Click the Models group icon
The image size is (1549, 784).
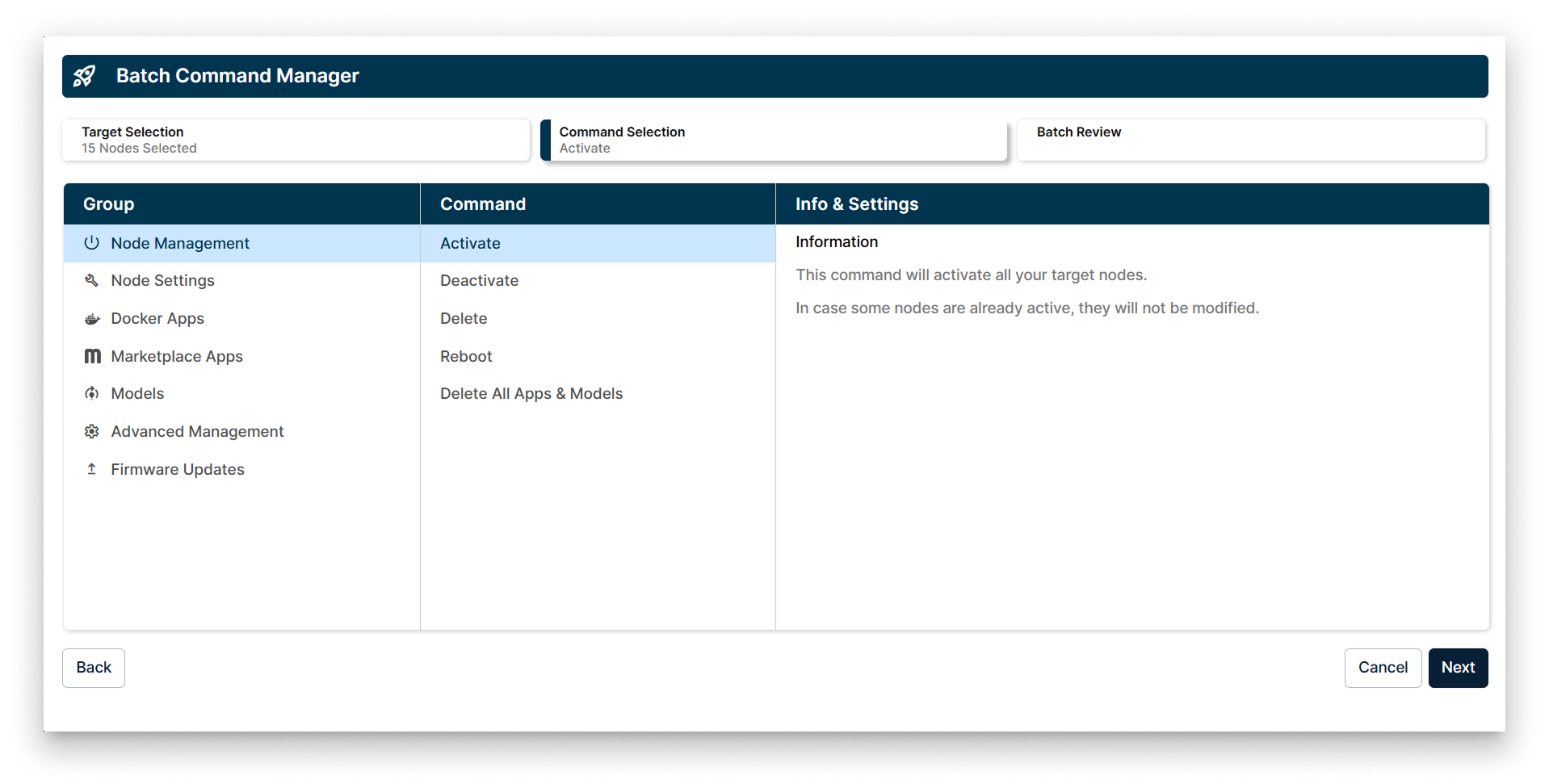pyautogui.click(x=91, y=393)
